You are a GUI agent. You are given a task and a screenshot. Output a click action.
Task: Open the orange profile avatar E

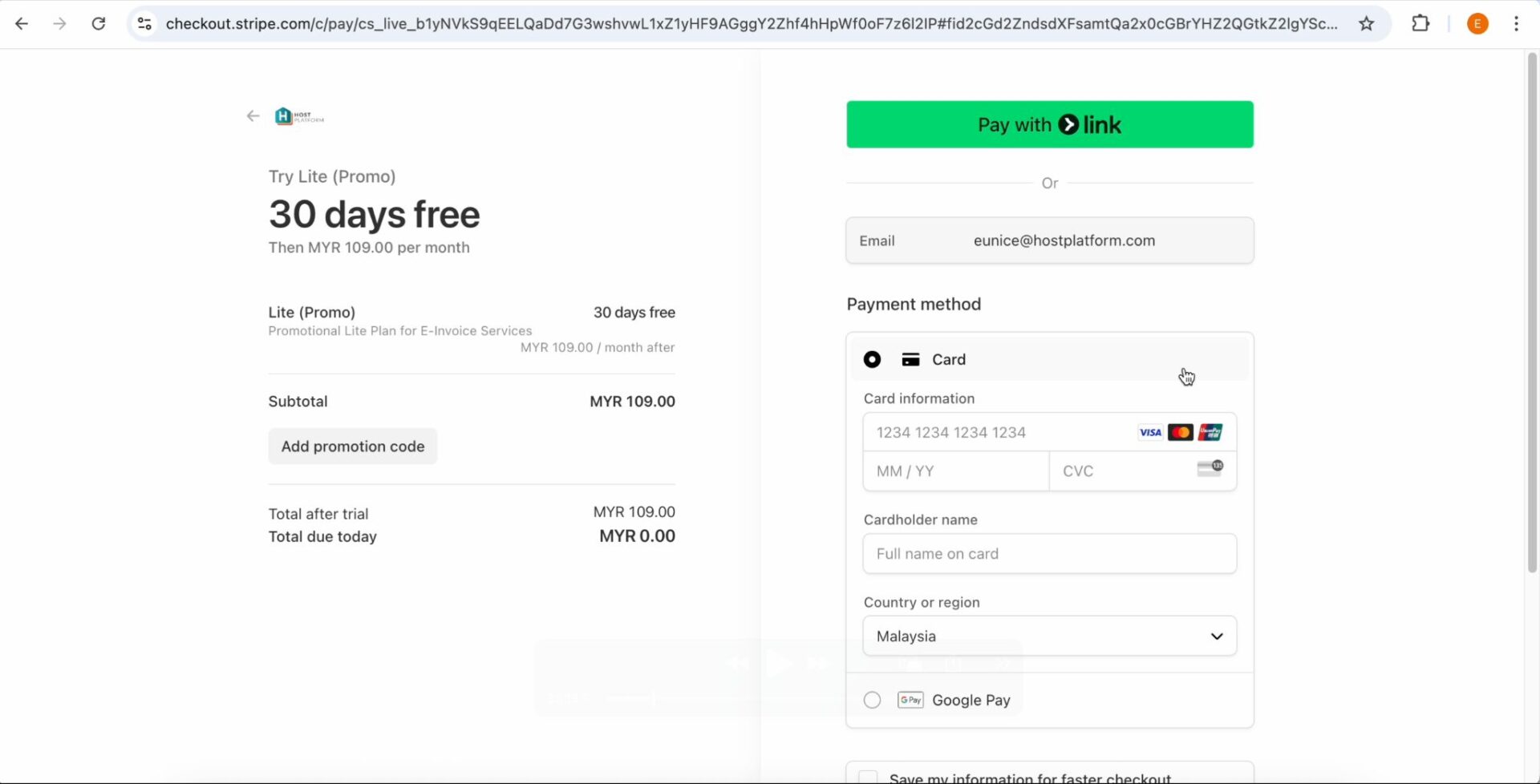click(x=1477, y=24)
